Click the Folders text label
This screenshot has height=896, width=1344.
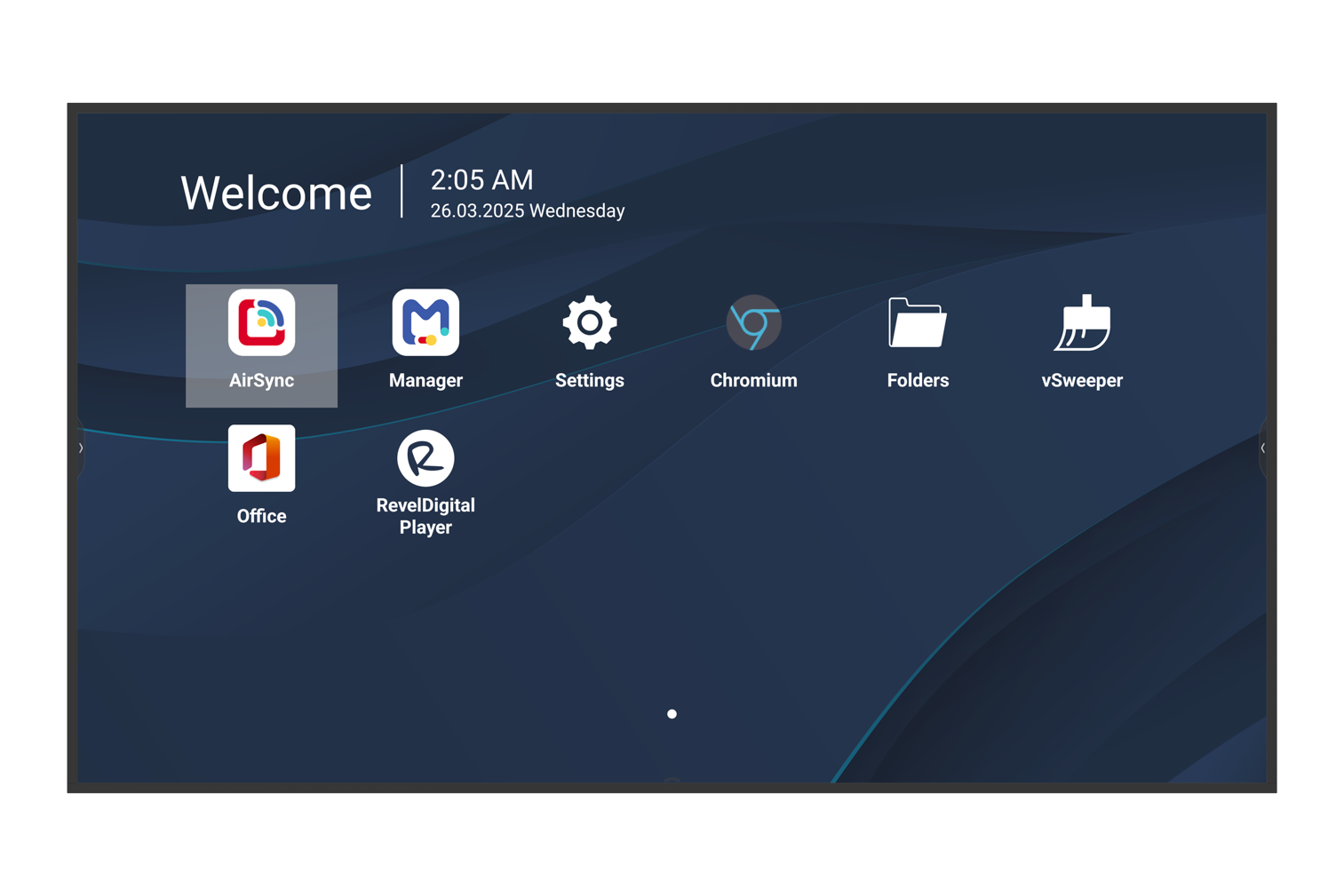[x=918, y=381]
